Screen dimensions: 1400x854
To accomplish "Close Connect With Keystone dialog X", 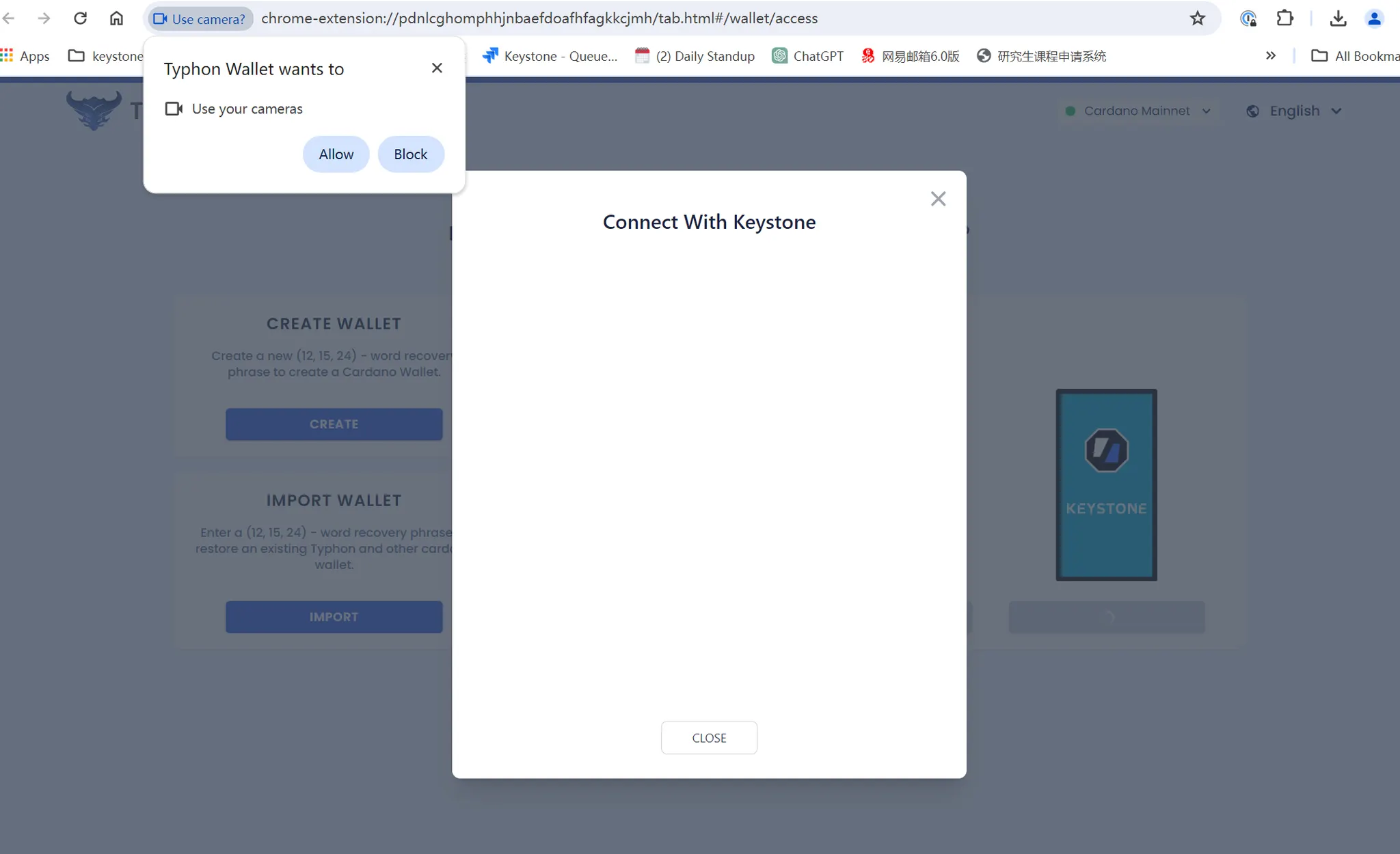I will 938,199.
